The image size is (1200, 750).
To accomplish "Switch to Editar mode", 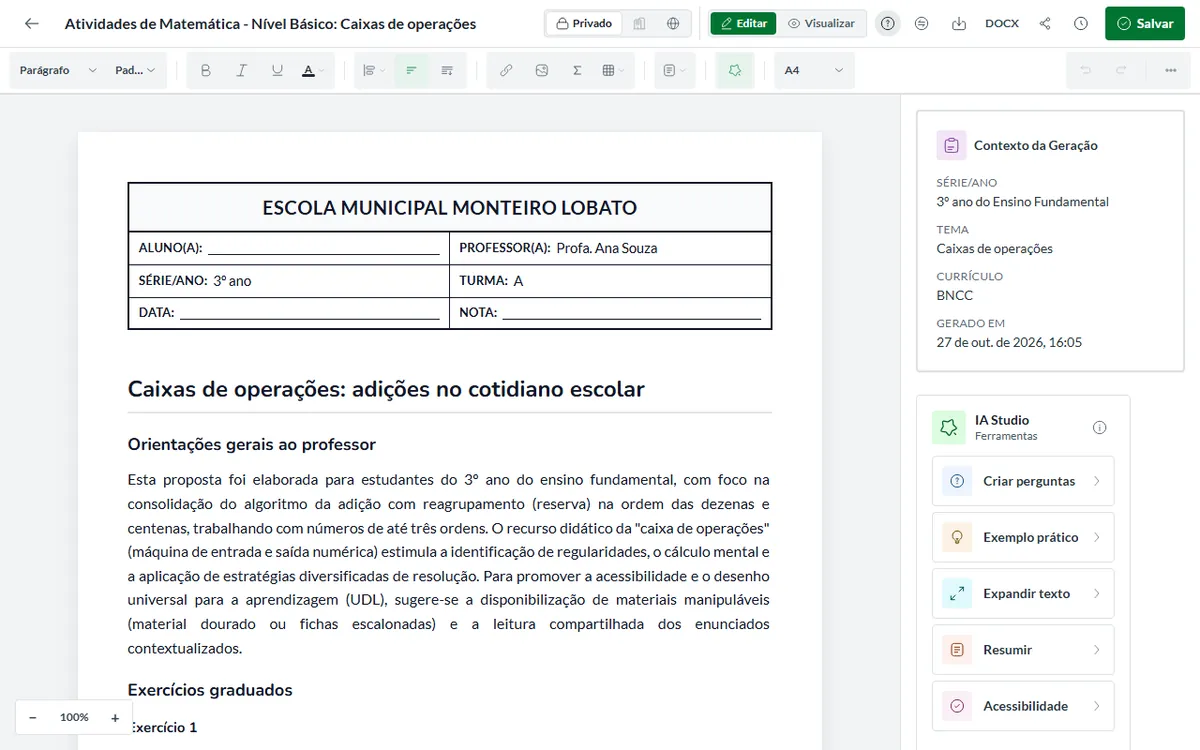I will click(743, 23).
